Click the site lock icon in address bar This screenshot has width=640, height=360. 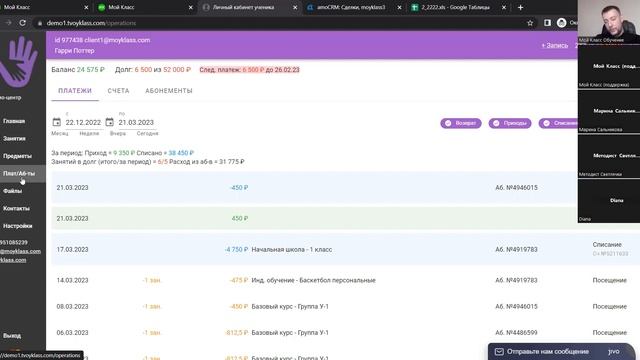tap(40, 23)
